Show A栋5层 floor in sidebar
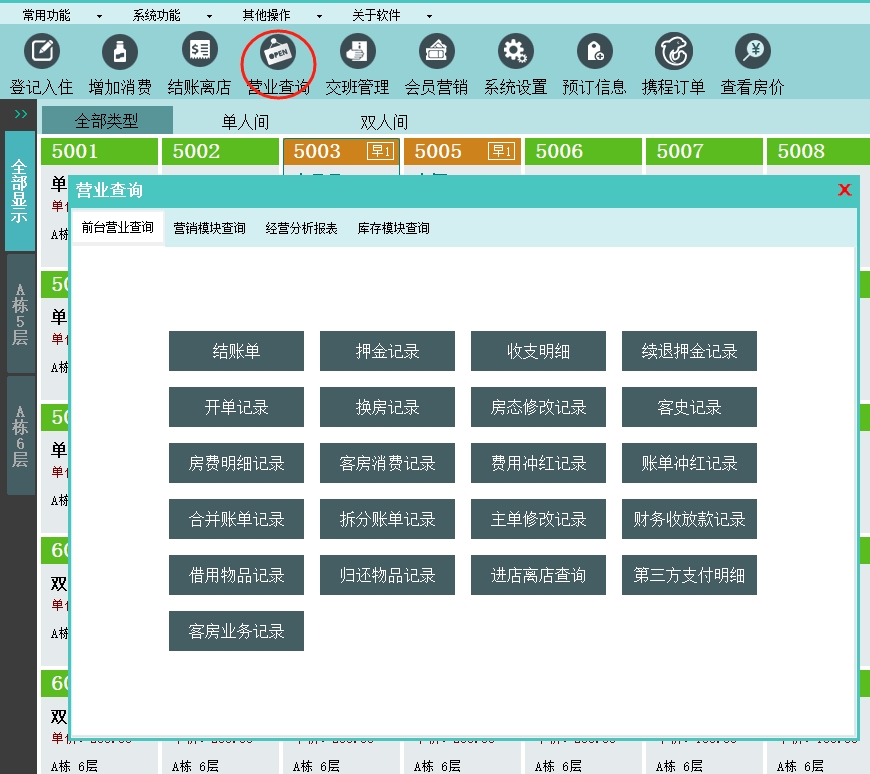The image size is (870, 774). click(20, 314)
